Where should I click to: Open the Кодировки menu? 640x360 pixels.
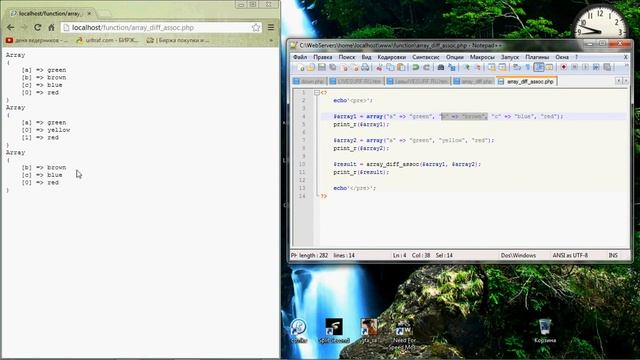pos(391,57)
